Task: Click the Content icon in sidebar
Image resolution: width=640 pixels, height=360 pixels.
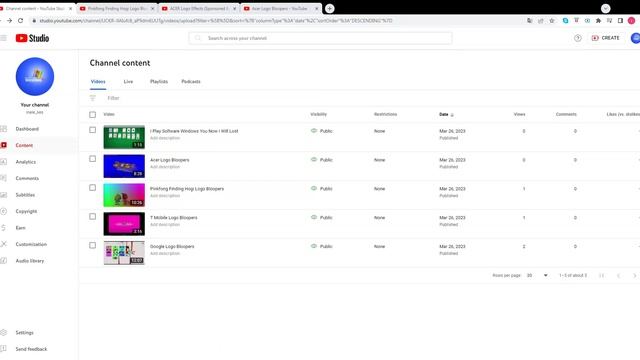Action: (x=4, y=145)
